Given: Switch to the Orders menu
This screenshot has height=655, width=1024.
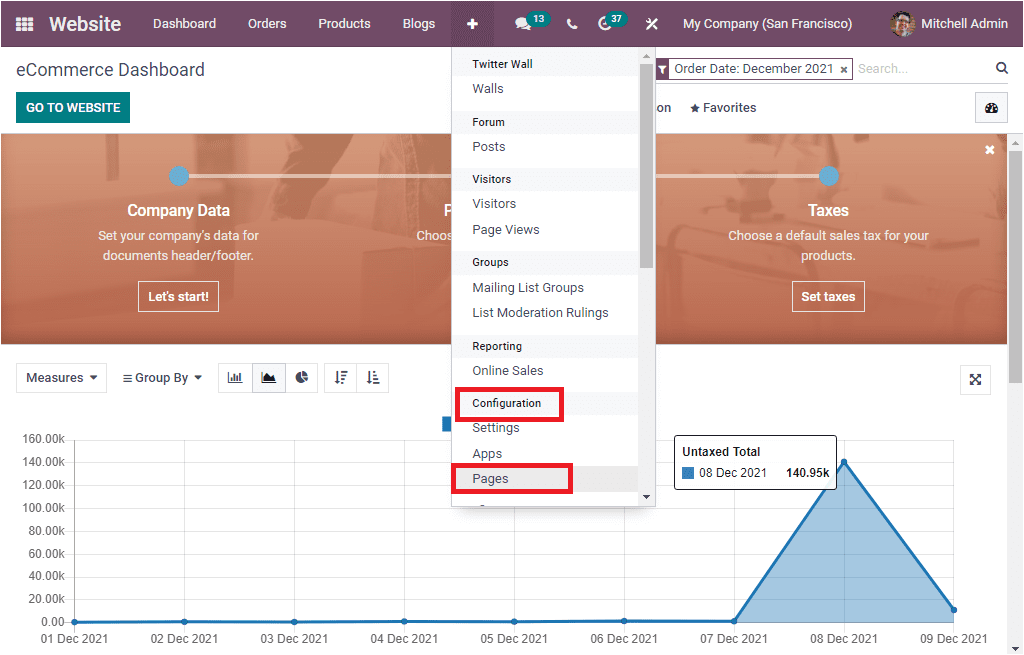Looking at the screenshot, I should 267,23.
